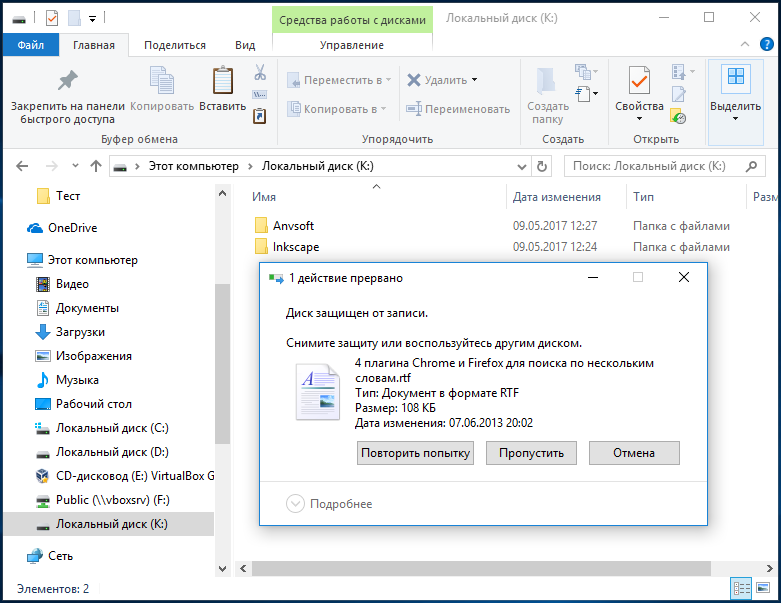Screen dimensions: 781x603
Task: Switch to details view icon in status bar
Action: pyautogui.click(x=741, y=589)
